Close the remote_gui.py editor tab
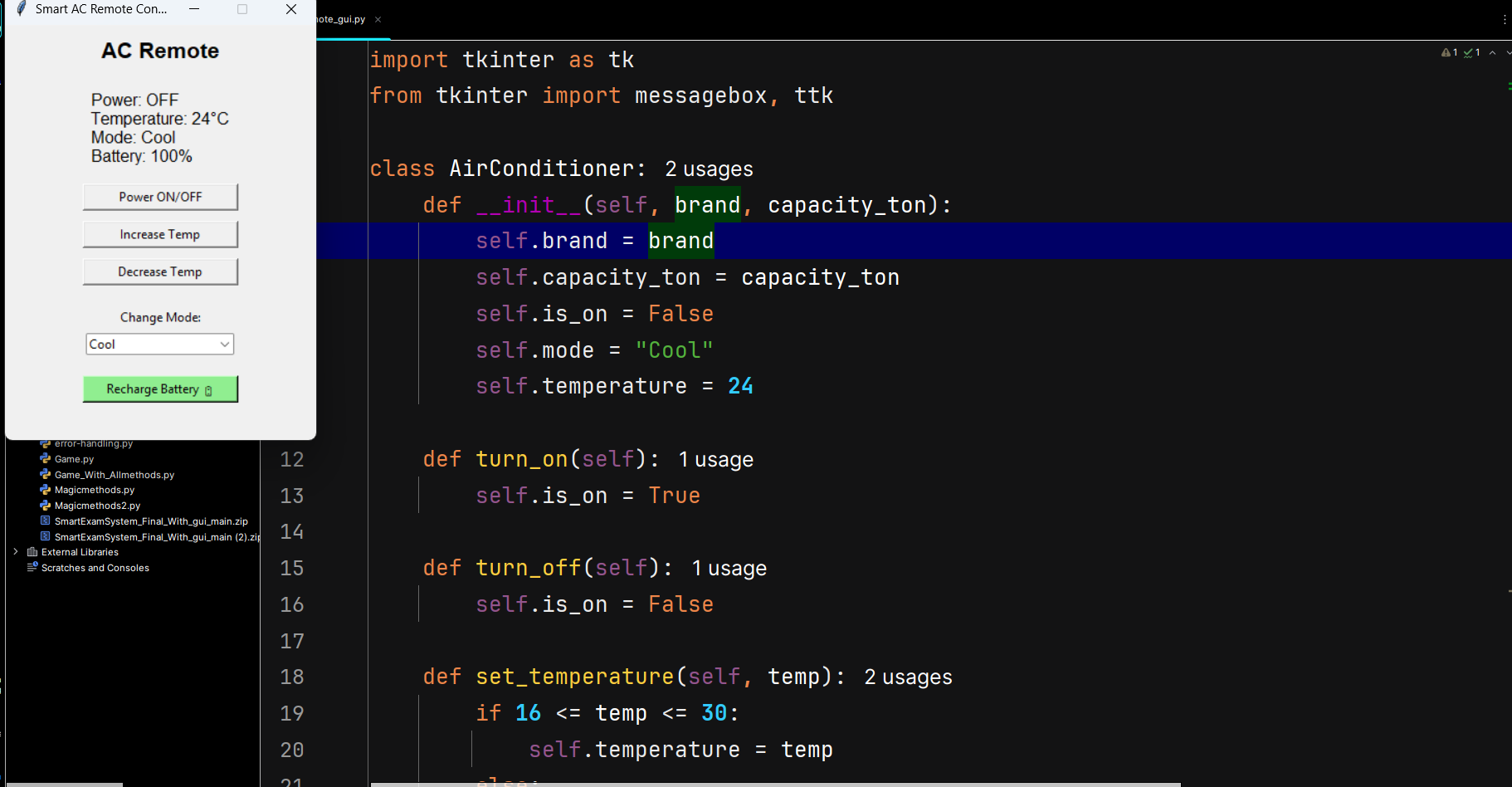The image size is (1512, 787). click(378, 19)
